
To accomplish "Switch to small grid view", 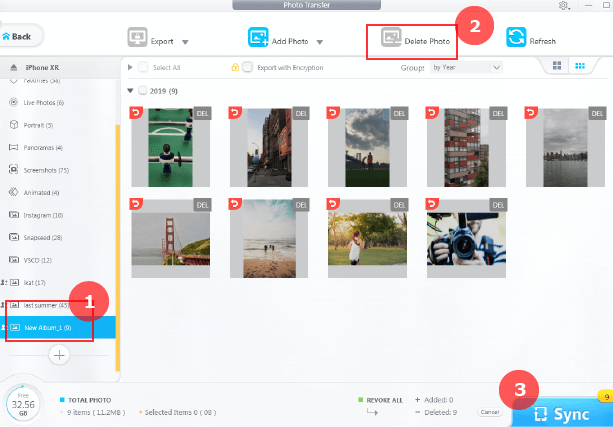I will (x=580, y=66).
